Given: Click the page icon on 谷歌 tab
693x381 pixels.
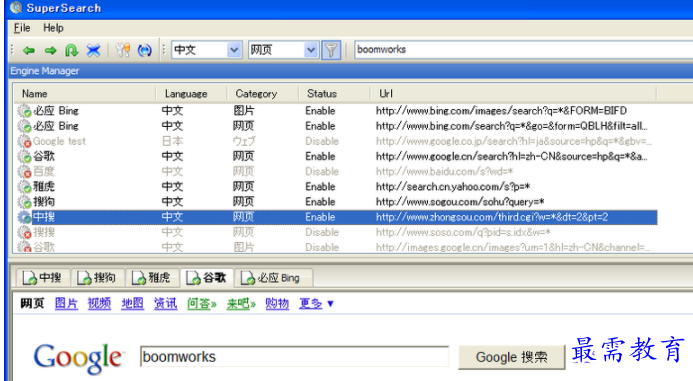Looking at the screenshot, I should pyautogui.click(x=194, y=278).
